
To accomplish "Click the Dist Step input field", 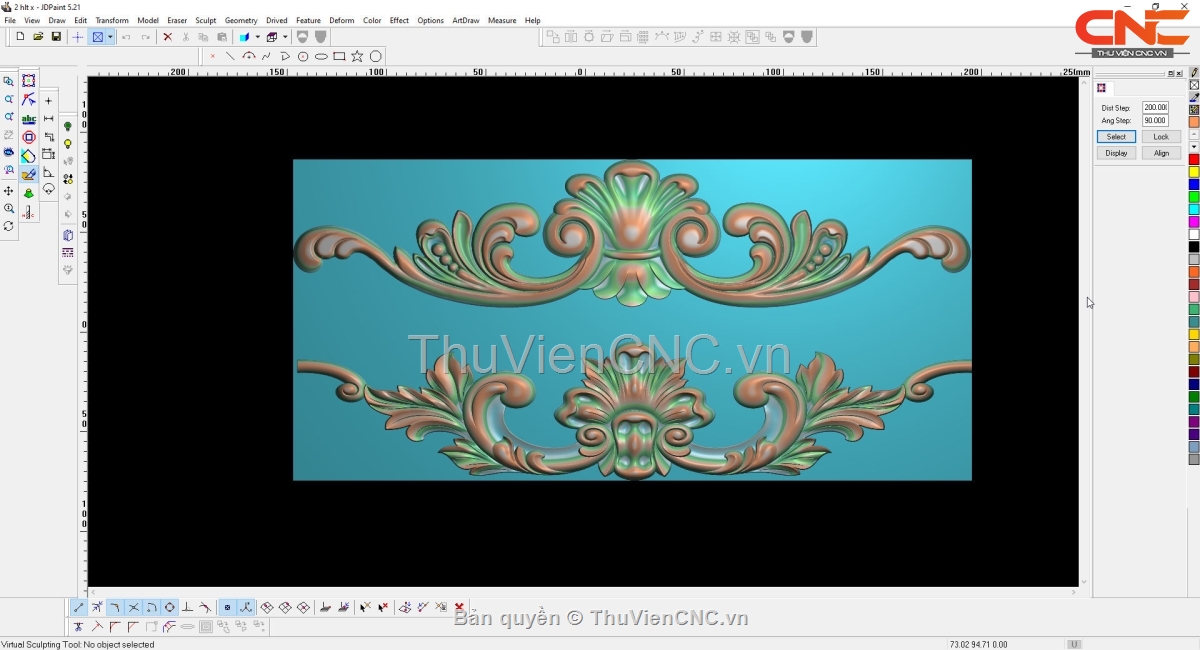I will point(1155,107).
